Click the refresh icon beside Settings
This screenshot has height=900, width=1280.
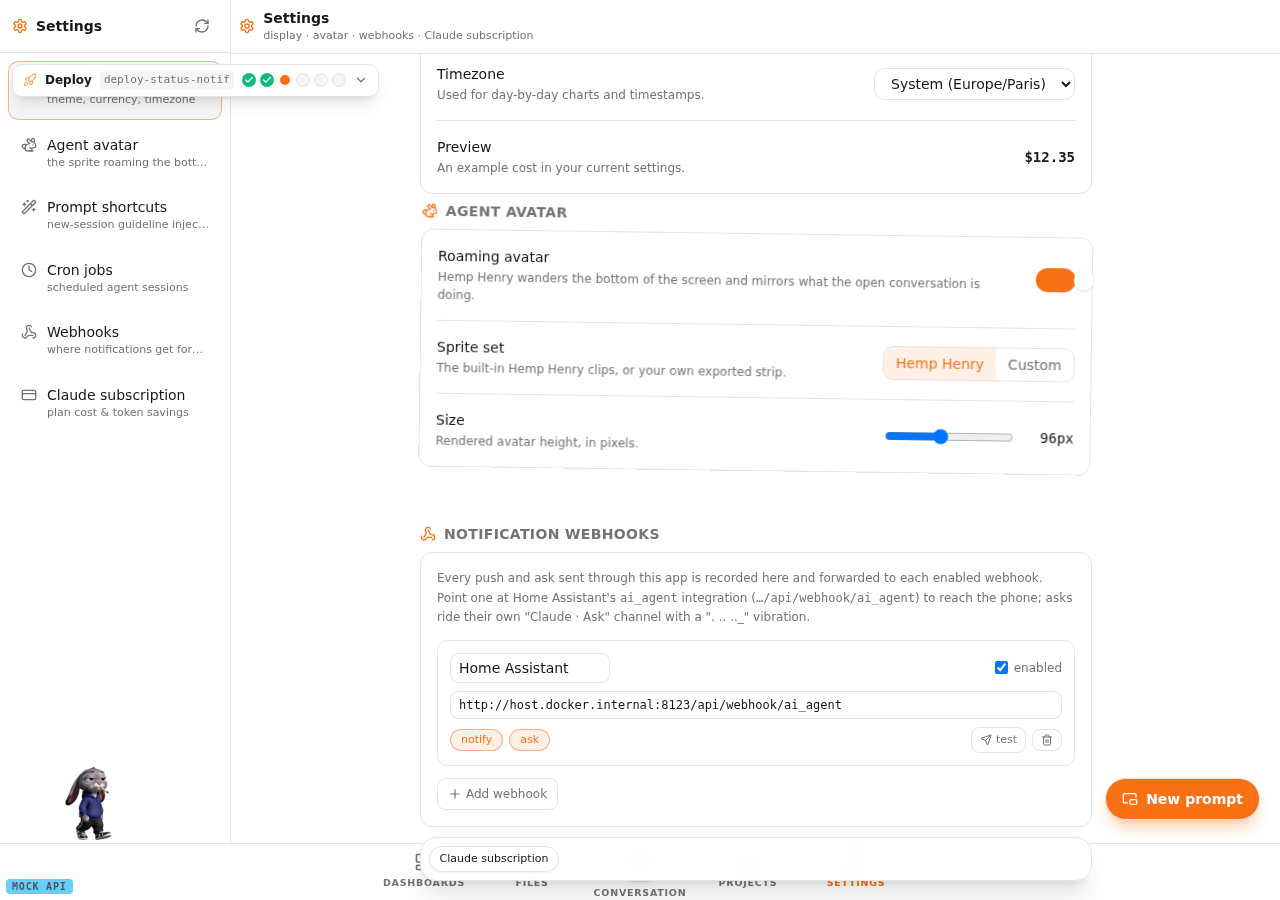click(202, 26)
